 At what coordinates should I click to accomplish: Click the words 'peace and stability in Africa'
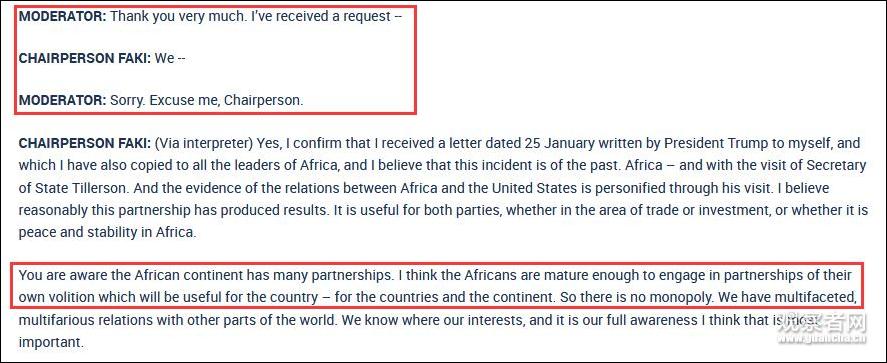point(107,232)
